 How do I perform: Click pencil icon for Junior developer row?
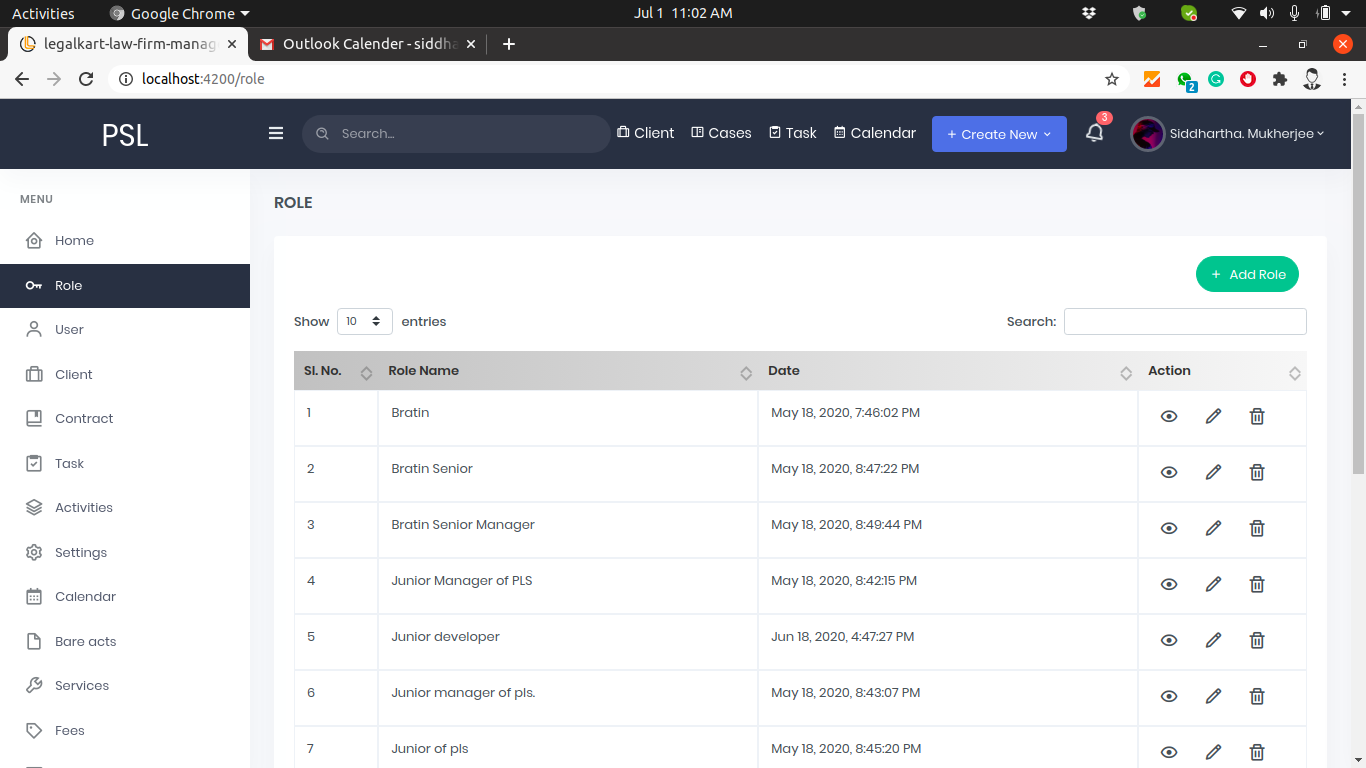tap(1213, 640)
